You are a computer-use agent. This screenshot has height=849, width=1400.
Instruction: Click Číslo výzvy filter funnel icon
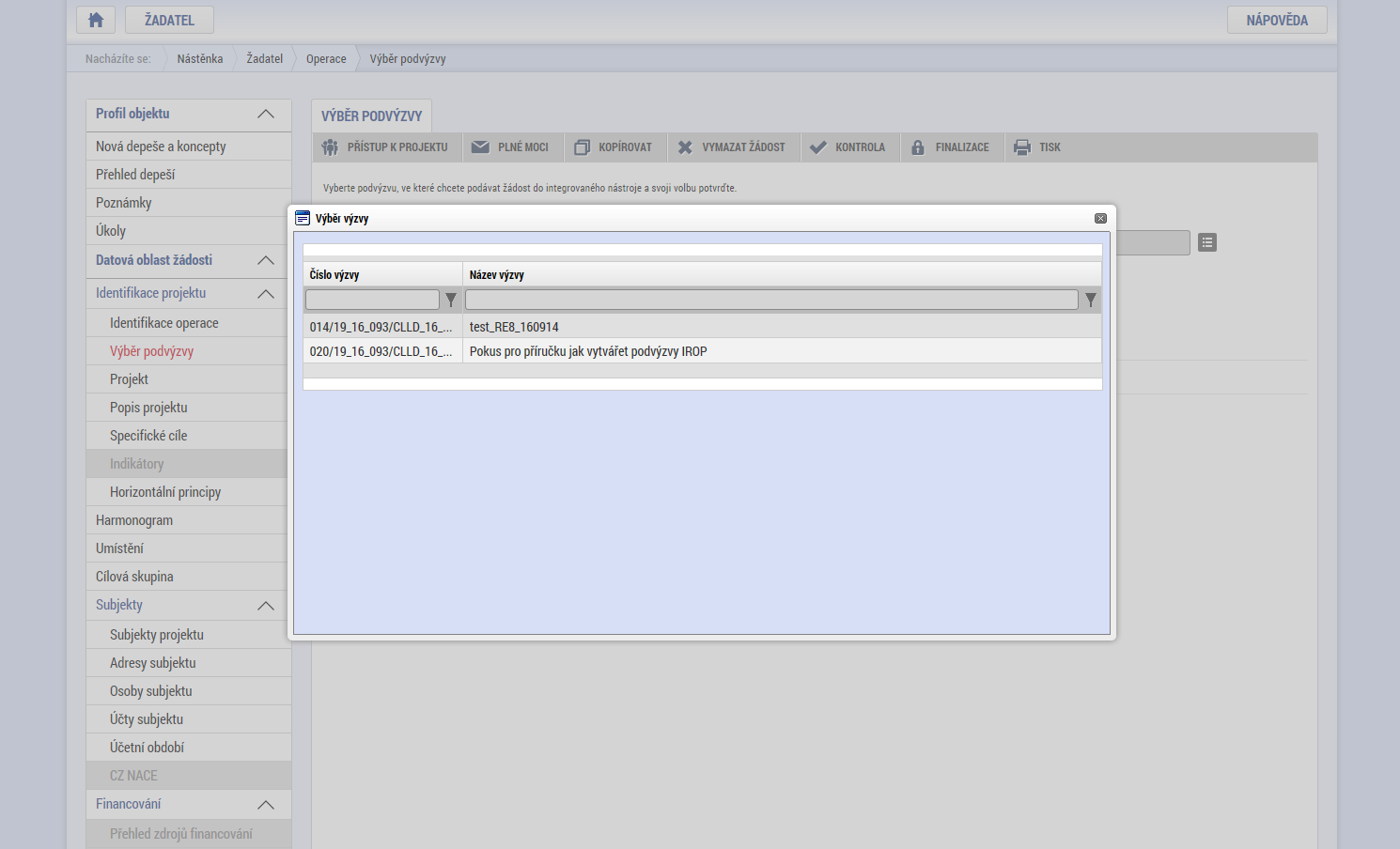(451, 300)
